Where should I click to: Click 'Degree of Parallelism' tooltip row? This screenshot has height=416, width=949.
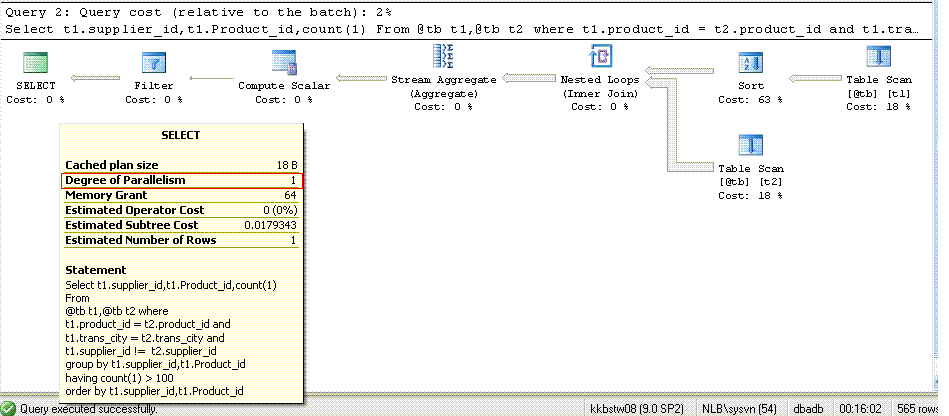(181, 180)
